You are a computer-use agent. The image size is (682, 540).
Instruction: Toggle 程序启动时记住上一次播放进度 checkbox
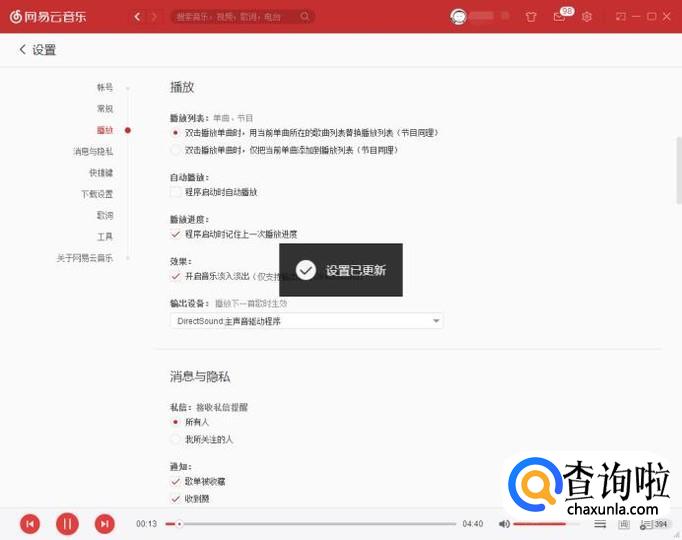[x=176, y=233]
